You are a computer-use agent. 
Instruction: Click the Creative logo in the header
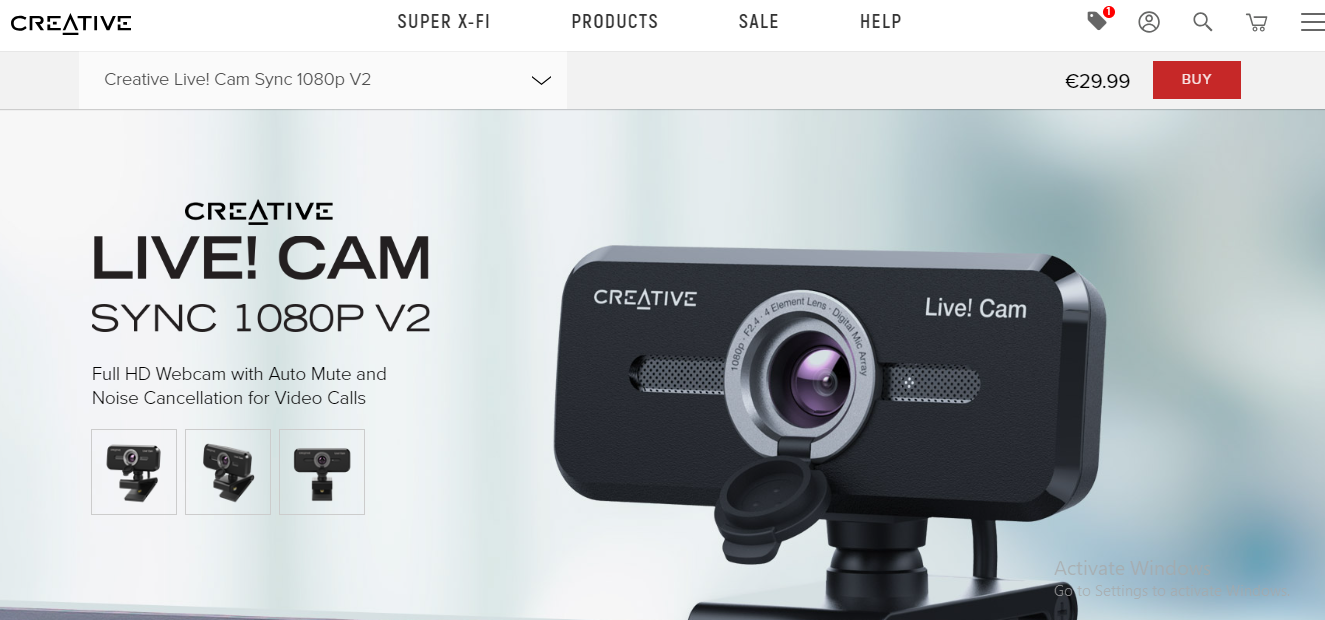(x=71, y=23)
